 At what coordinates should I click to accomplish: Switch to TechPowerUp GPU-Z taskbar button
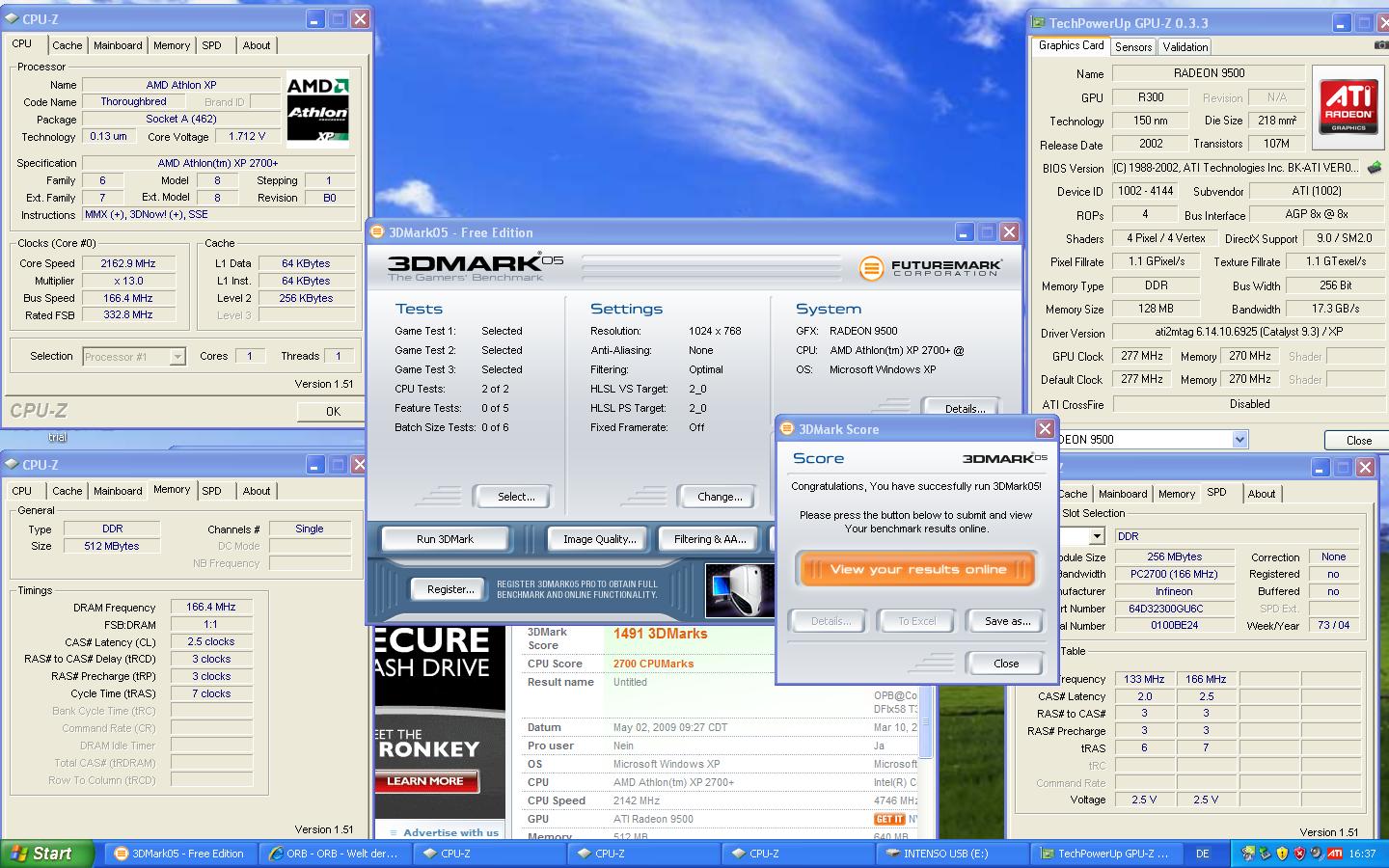coord(1106,854)
